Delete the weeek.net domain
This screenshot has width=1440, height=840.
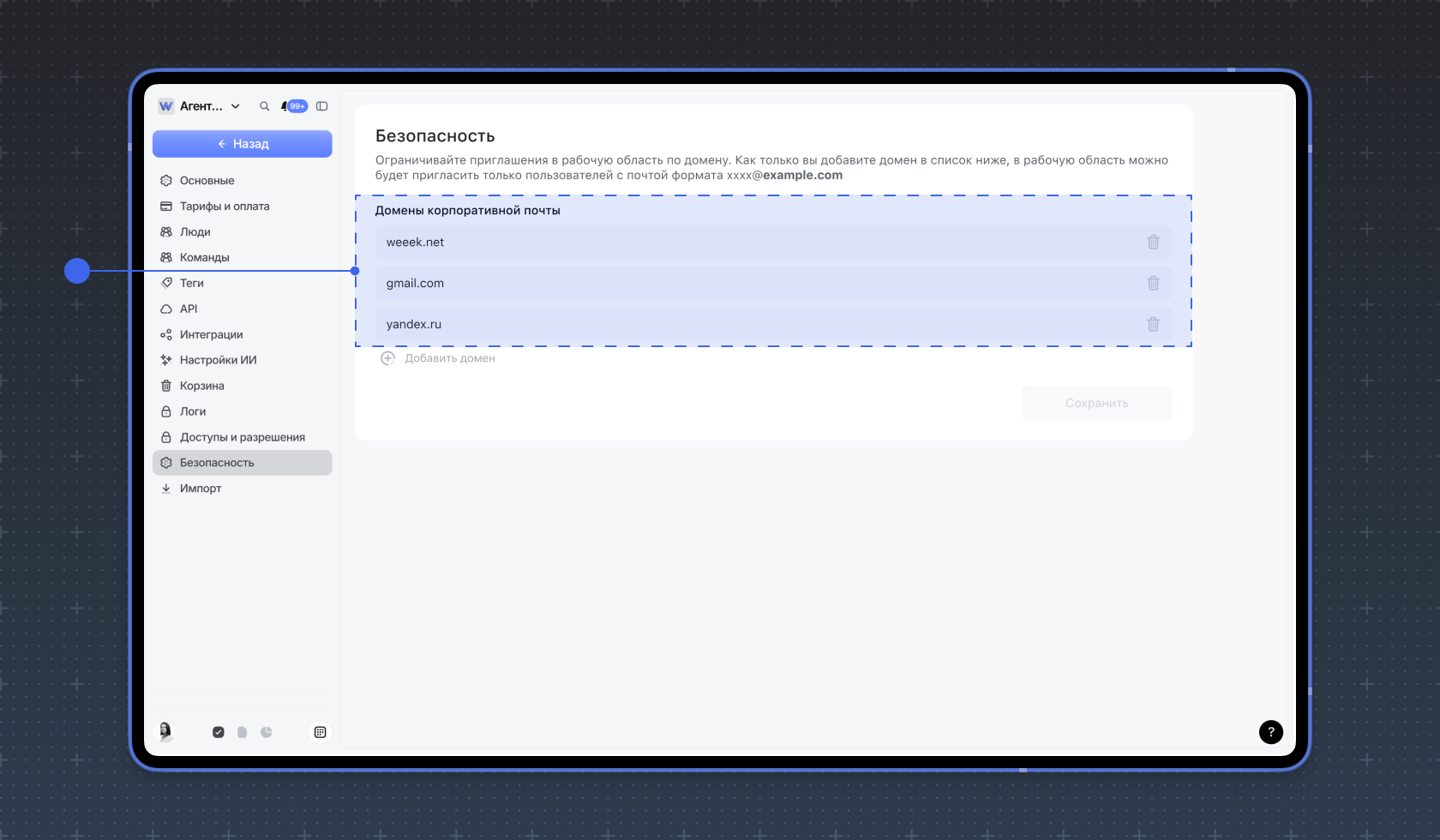[x=1153, y=243]
